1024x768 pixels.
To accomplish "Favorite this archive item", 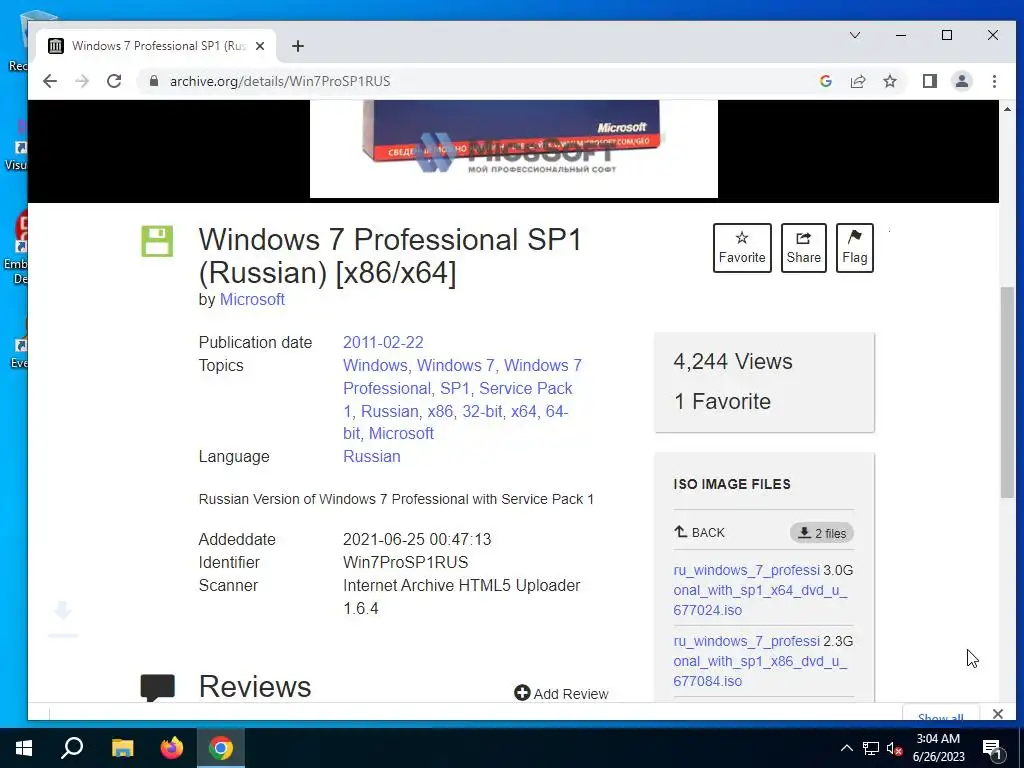I will [742, 248].
